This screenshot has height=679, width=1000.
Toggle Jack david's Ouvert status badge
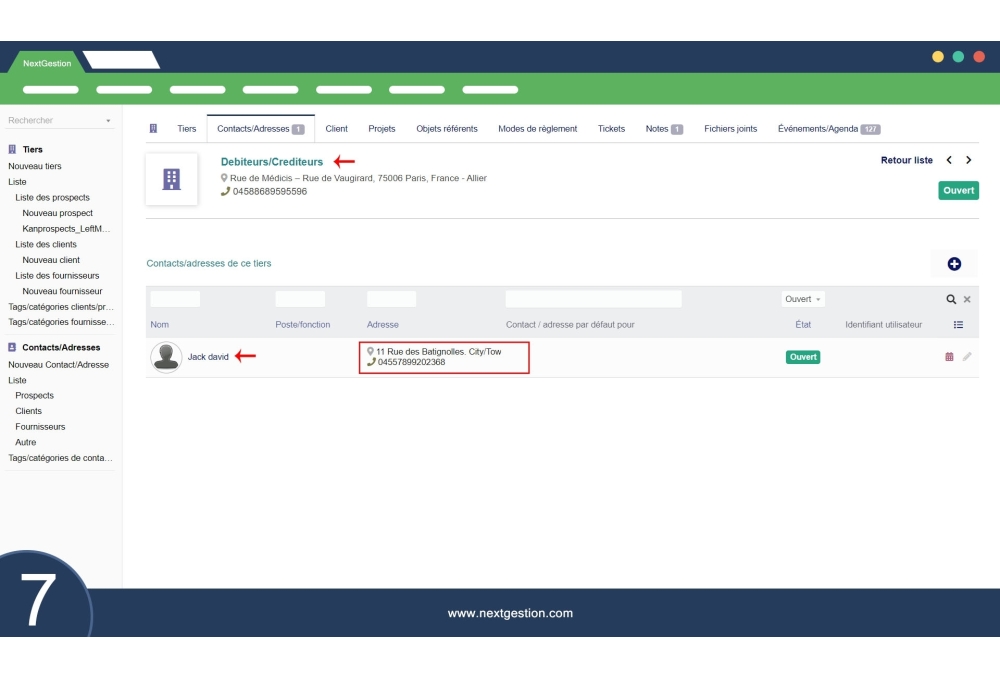[x=803, y=356]
